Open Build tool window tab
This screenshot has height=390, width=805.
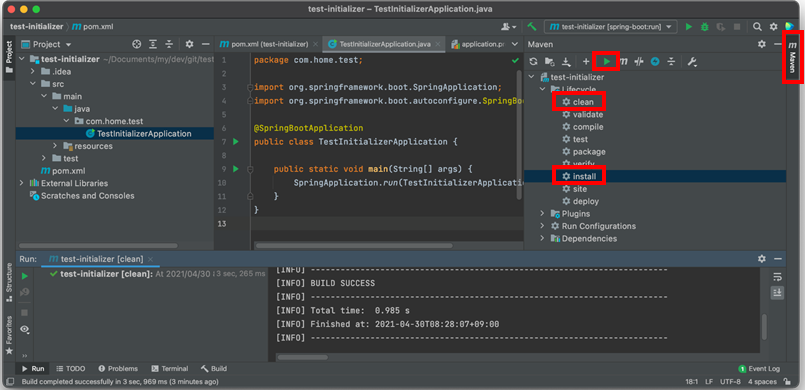[x=214, y=368]
